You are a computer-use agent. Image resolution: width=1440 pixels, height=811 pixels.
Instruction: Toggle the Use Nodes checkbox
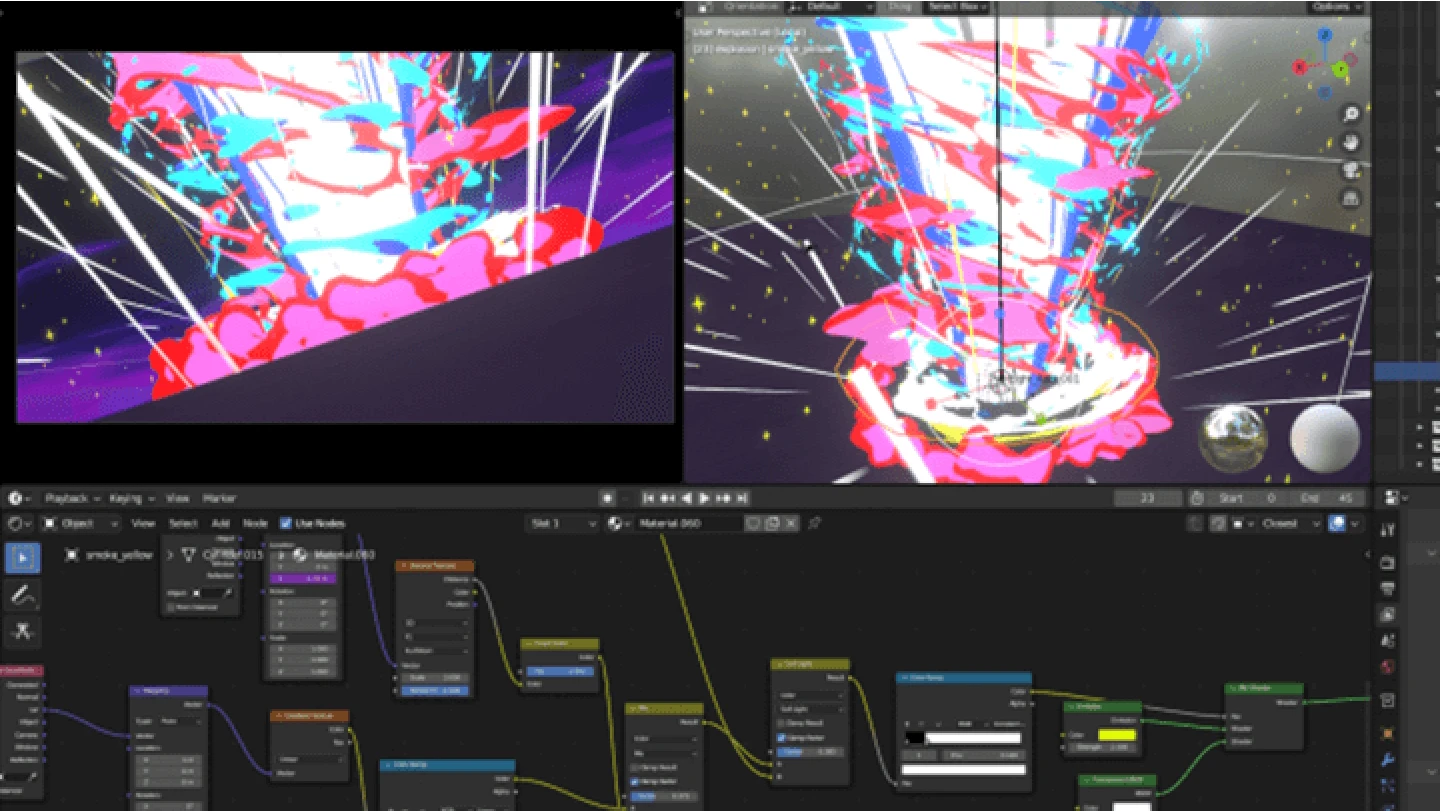pyautogui.click(x=286, y=523)
